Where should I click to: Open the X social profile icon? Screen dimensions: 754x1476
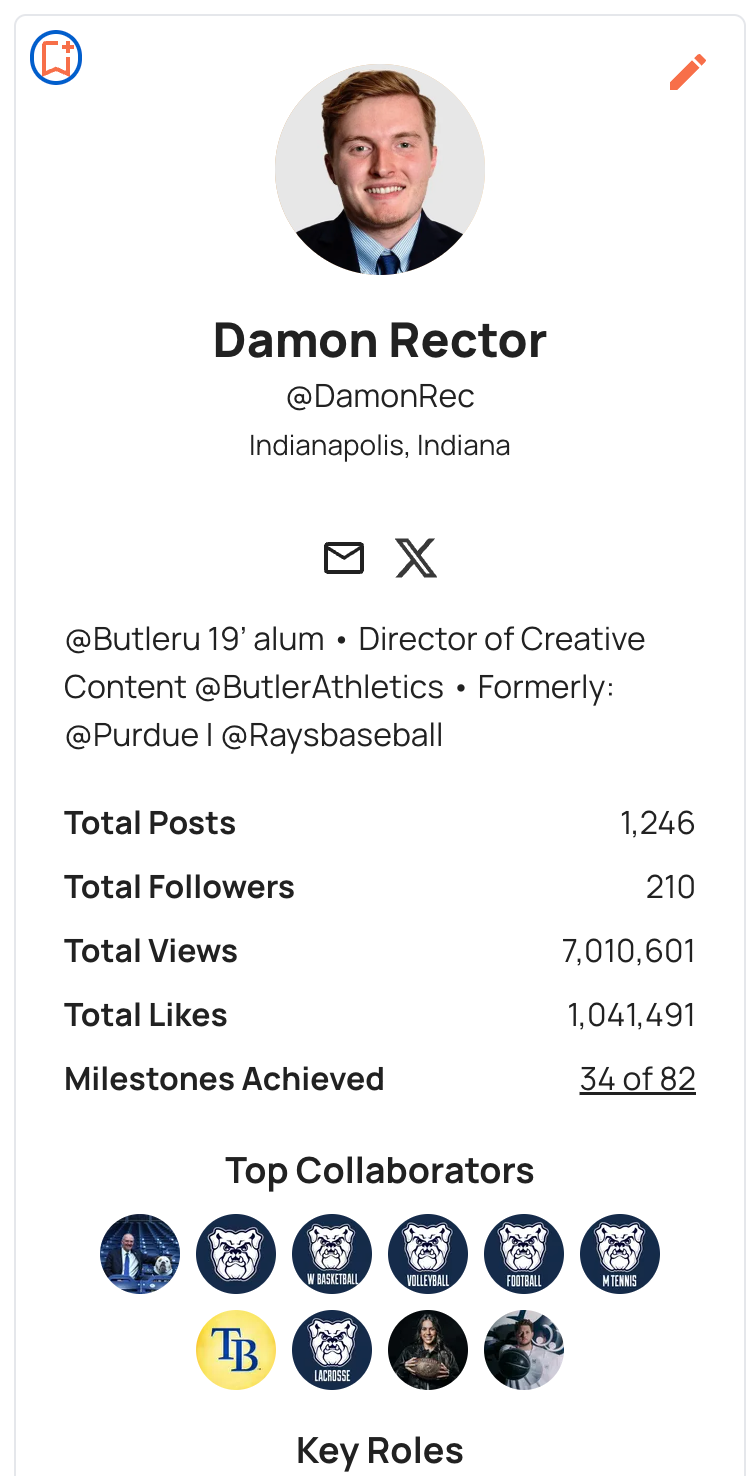click(416, 558)
